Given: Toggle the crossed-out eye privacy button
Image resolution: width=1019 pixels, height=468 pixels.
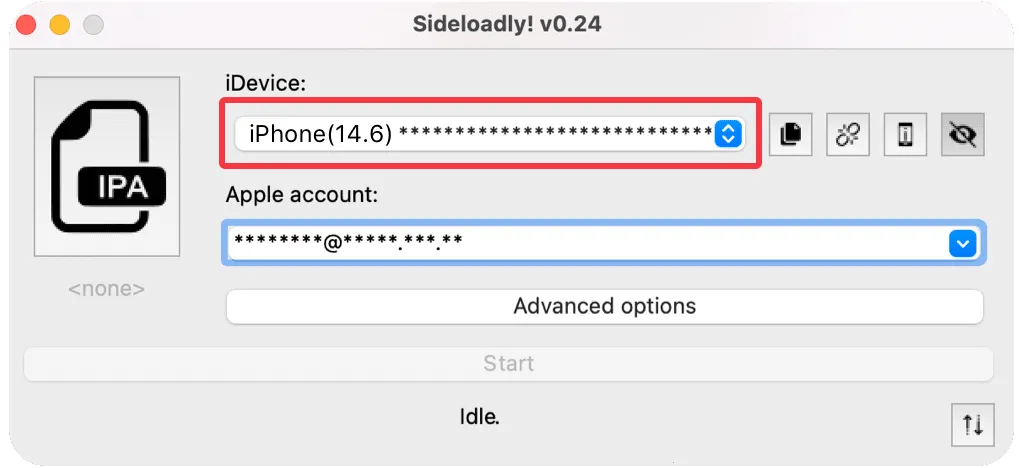Looking at the screenshot, I should (963, 134).
